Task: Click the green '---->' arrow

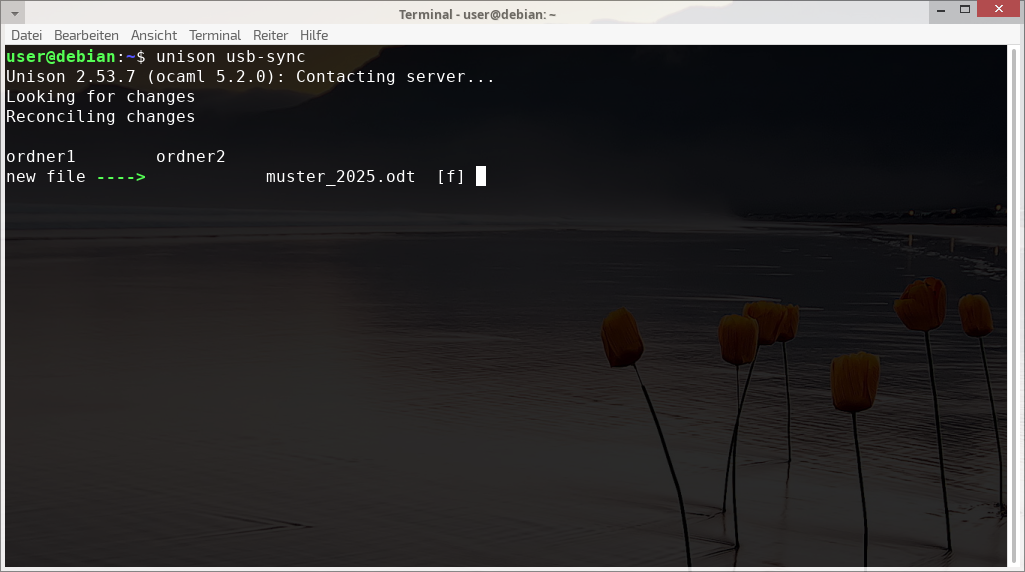Action: [121, 177]
